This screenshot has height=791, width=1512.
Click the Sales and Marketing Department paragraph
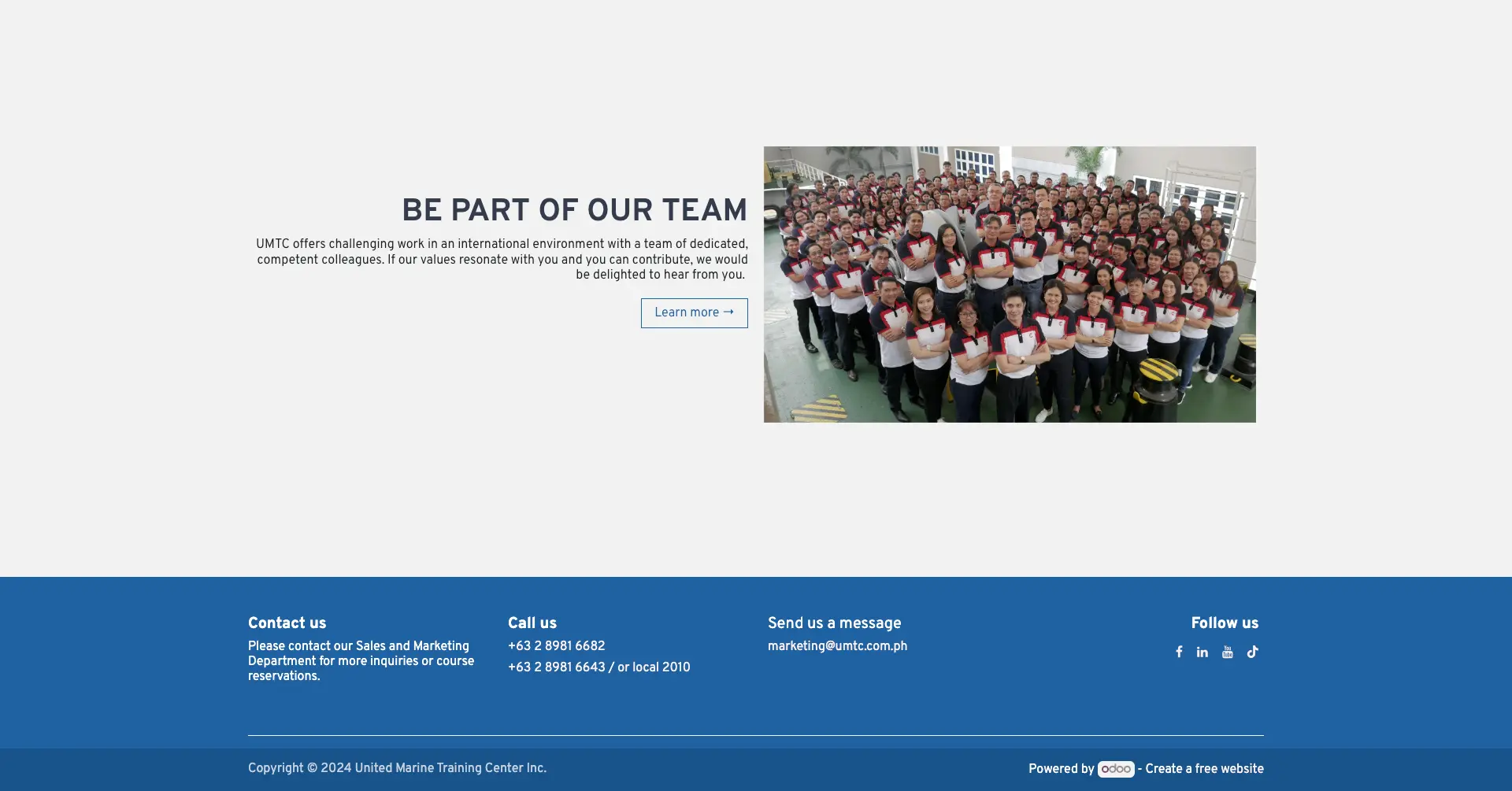point(361,661)
